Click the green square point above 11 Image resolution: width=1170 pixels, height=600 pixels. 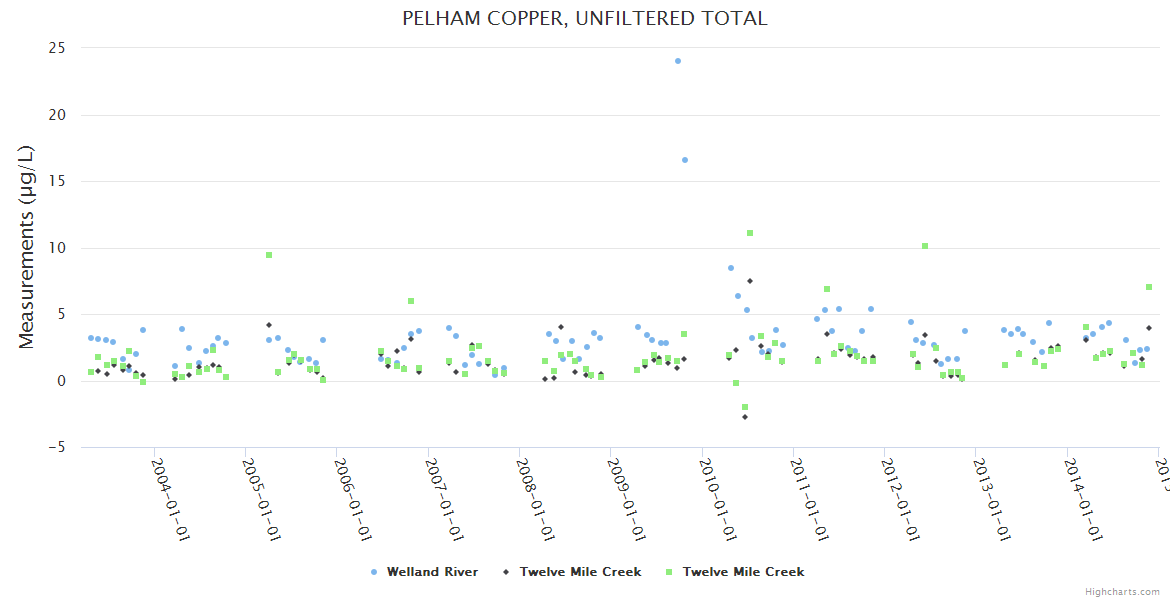tap(750, 233)
